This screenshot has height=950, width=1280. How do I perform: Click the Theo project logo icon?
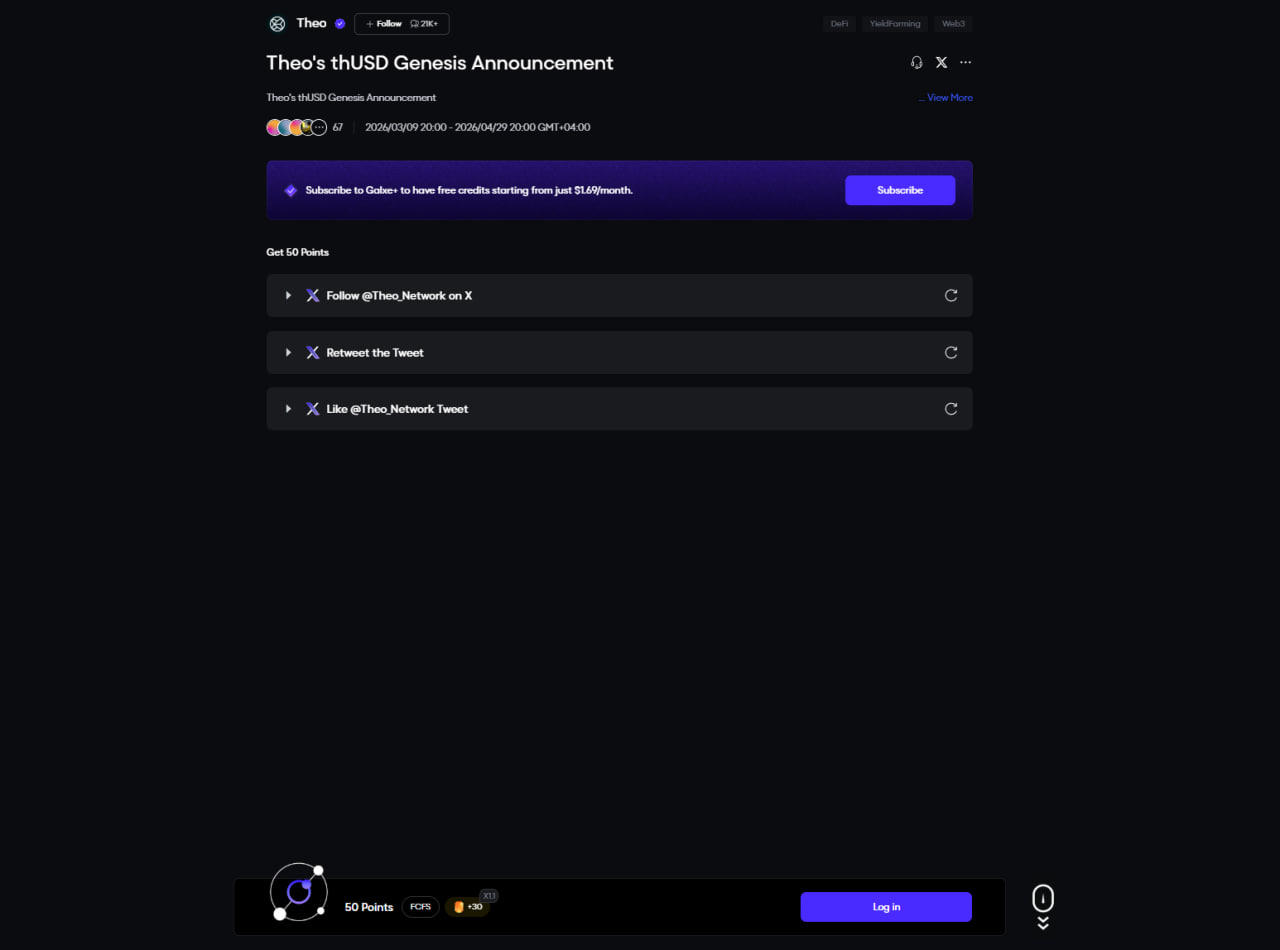coord(277,24)
